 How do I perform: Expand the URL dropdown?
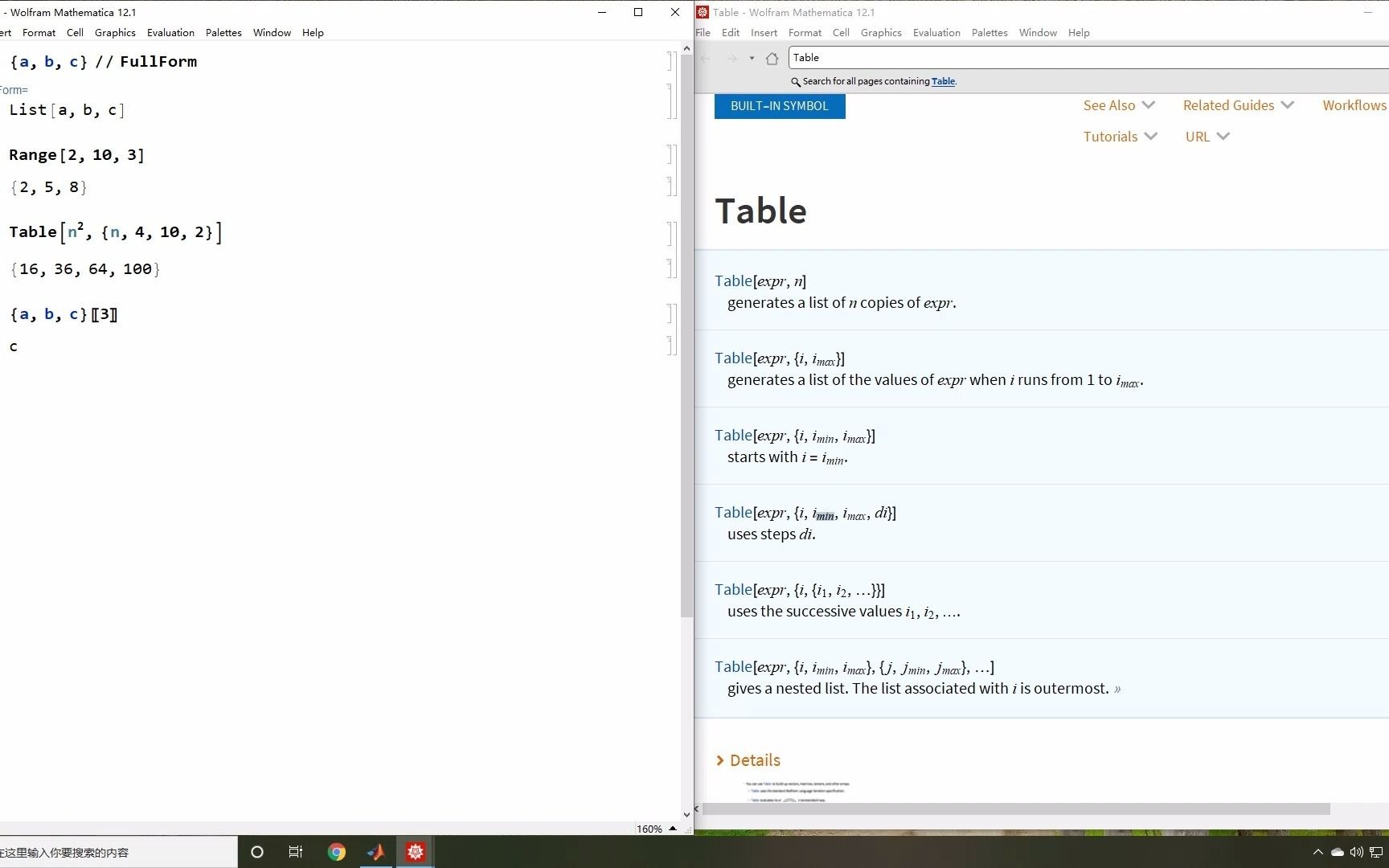(x=1207, y=137)
